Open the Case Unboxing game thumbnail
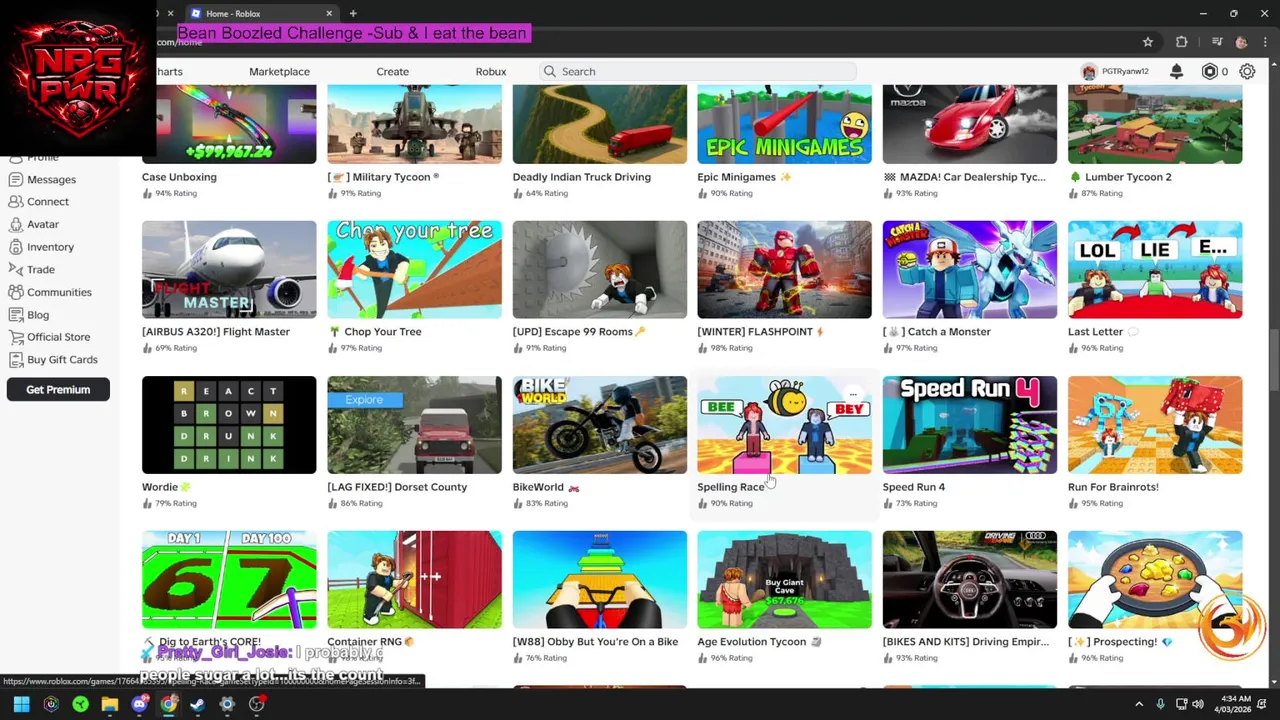 click(x=229, y=124)
